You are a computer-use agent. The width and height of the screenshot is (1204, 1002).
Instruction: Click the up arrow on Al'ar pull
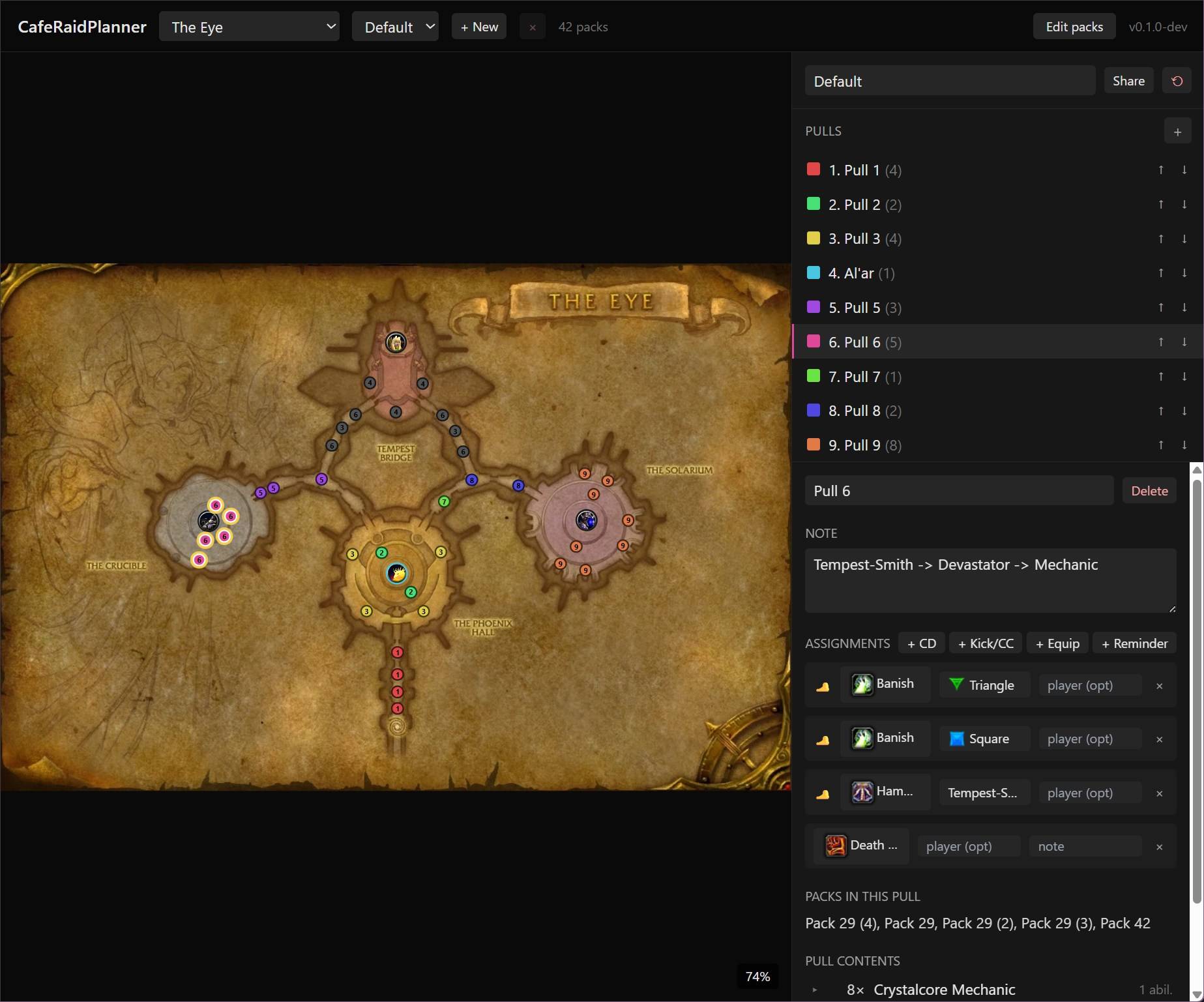click(x=1161, y=273)
